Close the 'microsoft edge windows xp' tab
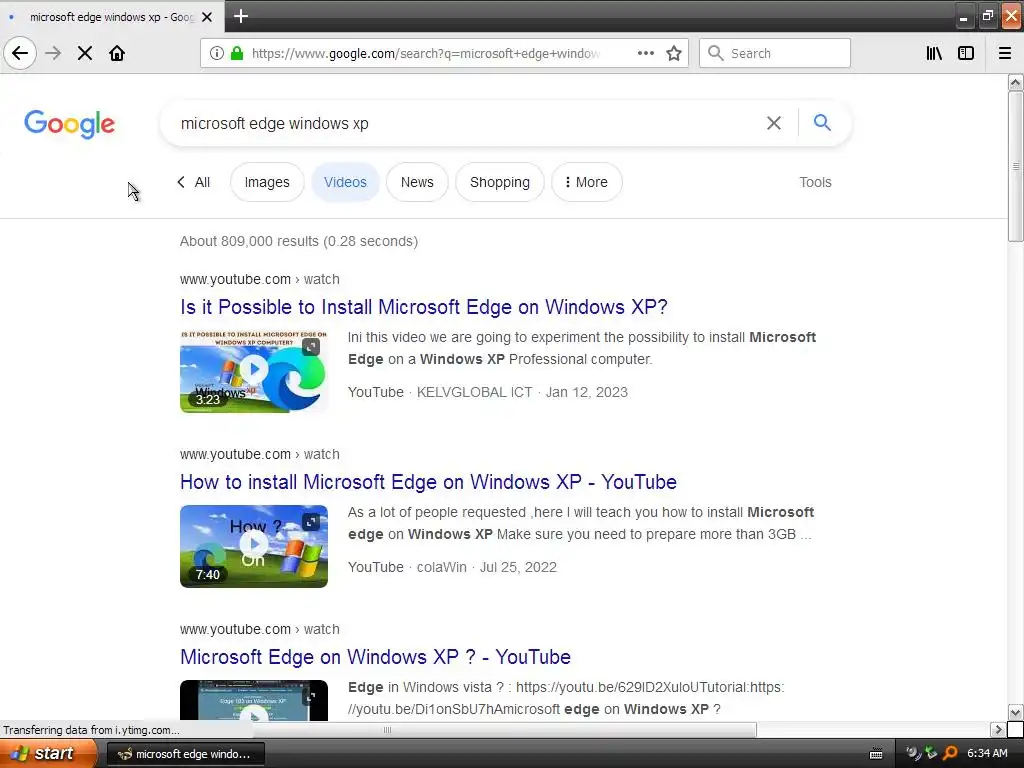Screen dimensions: 1024x768 coord(207,17)
